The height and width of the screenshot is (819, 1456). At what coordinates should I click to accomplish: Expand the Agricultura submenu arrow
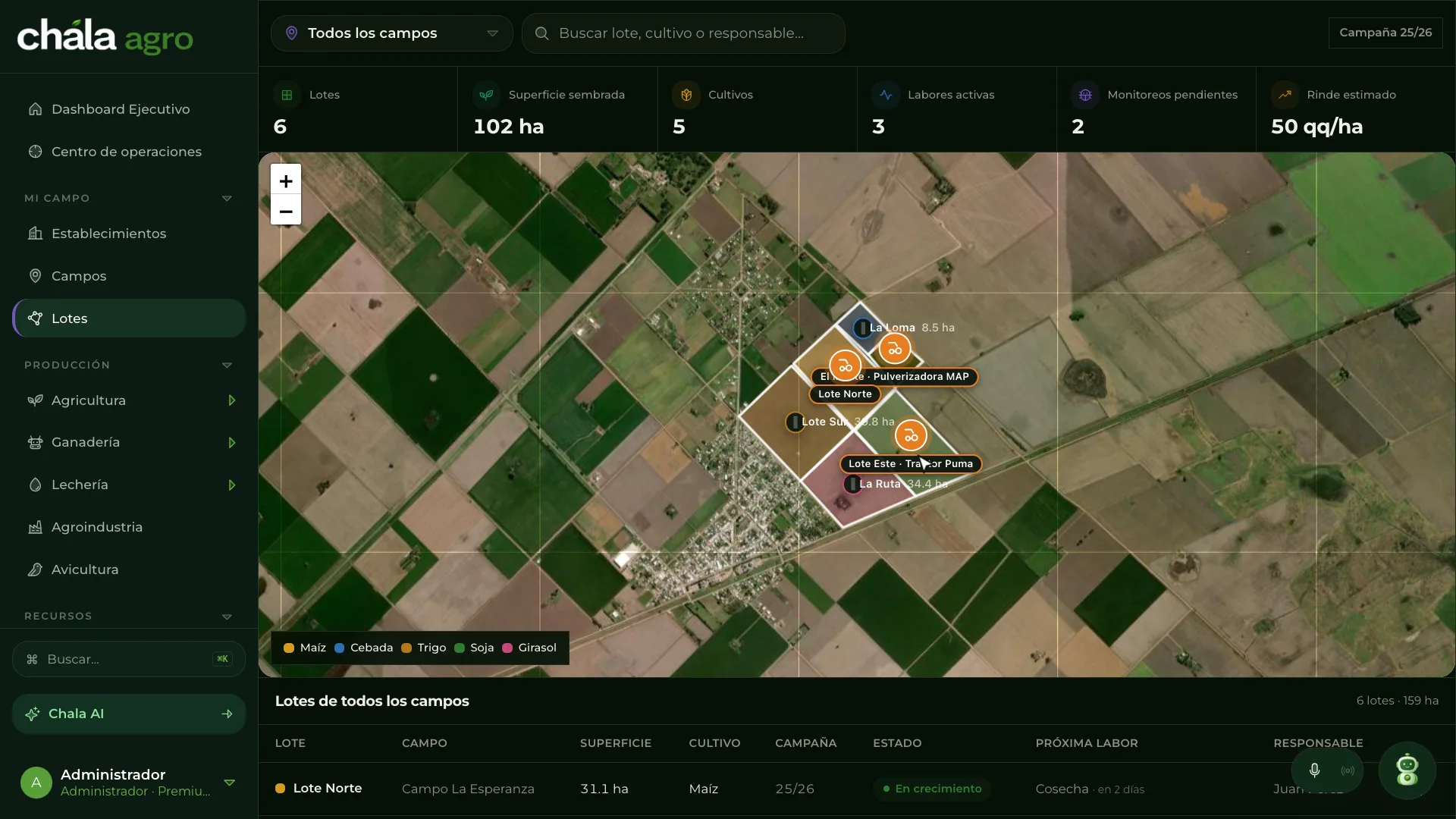(x=231, y=400)
